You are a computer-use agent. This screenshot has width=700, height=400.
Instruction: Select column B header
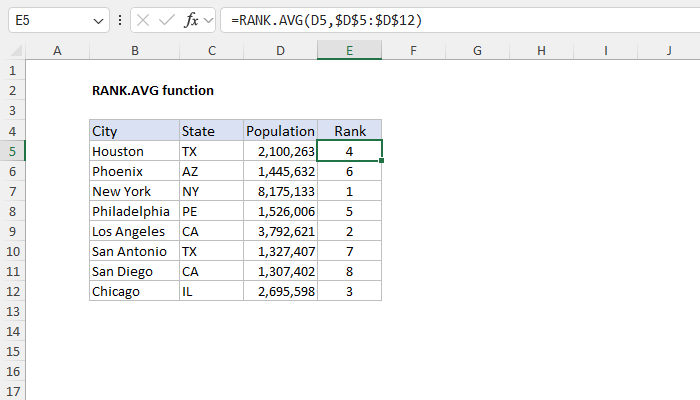coord(134,50)
